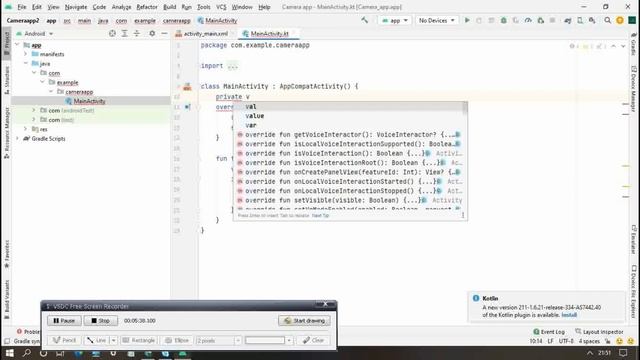This screenshot has width=640, height=360.
Task: Stop the VSDC screen recording
Action: 100,320
